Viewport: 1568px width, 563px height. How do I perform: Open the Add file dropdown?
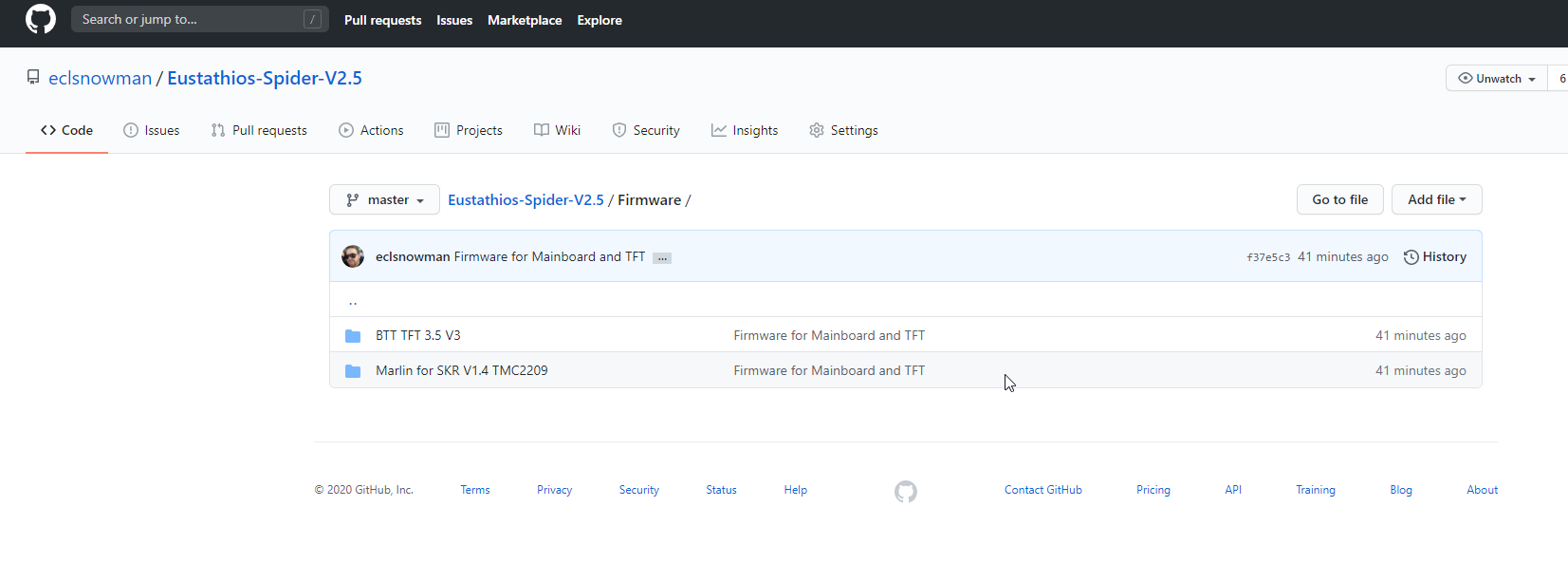1437,199
